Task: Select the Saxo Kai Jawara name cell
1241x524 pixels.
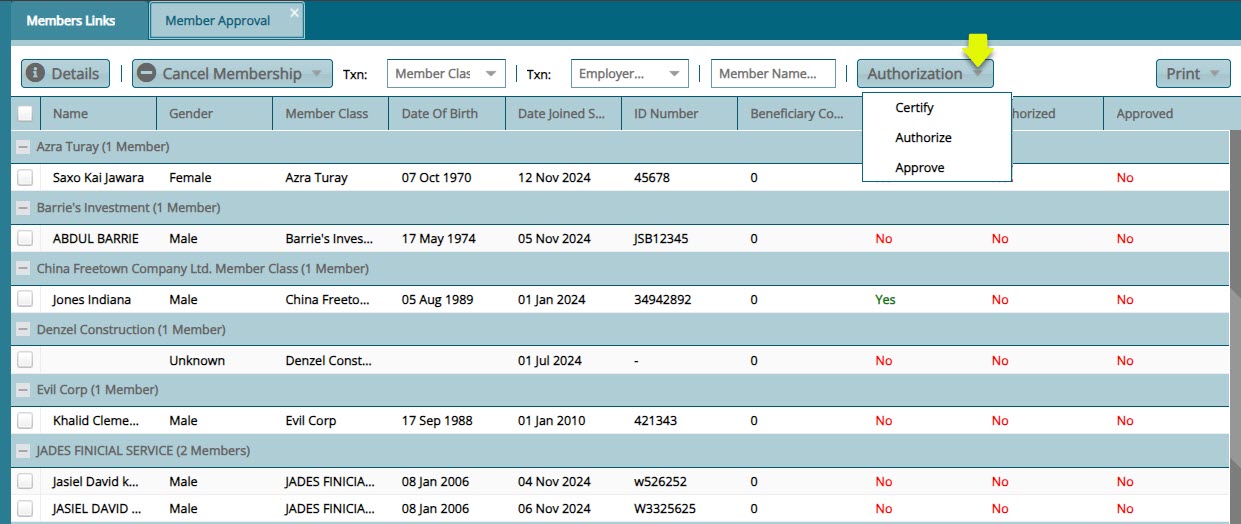Action: tap(98, 177)
